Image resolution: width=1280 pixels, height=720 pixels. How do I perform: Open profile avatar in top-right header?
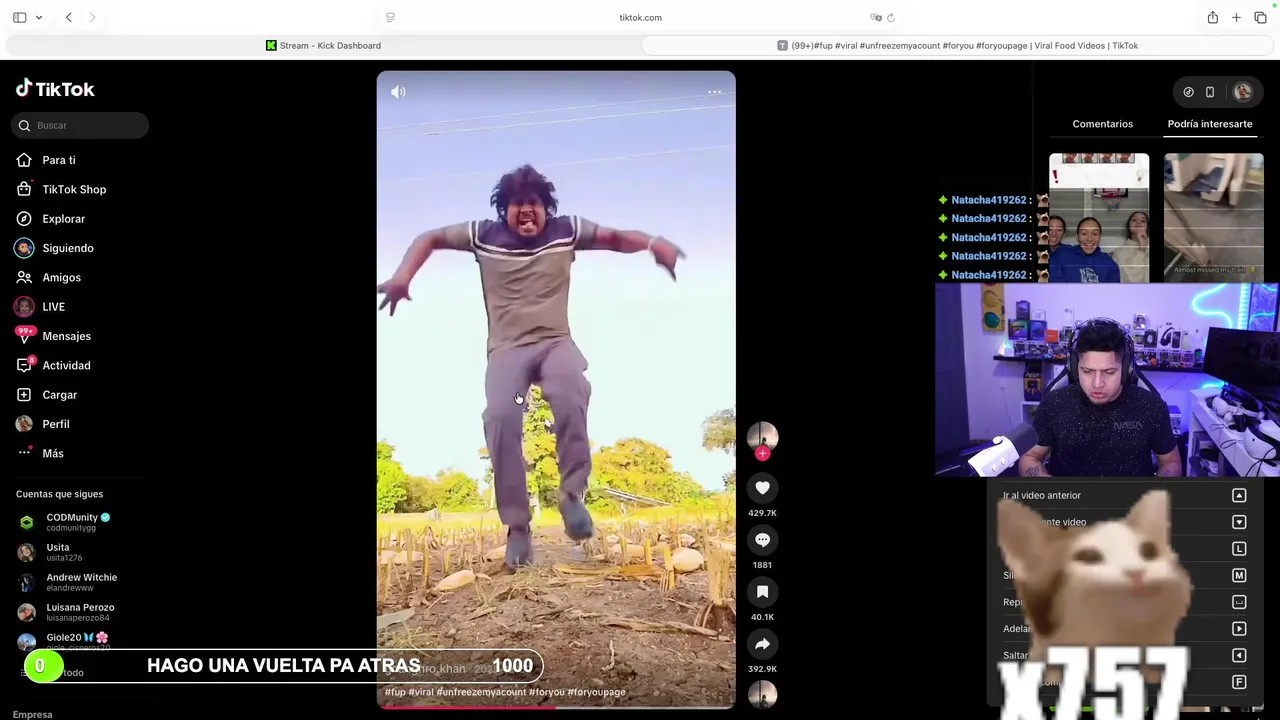click(x=1242, y=92)
